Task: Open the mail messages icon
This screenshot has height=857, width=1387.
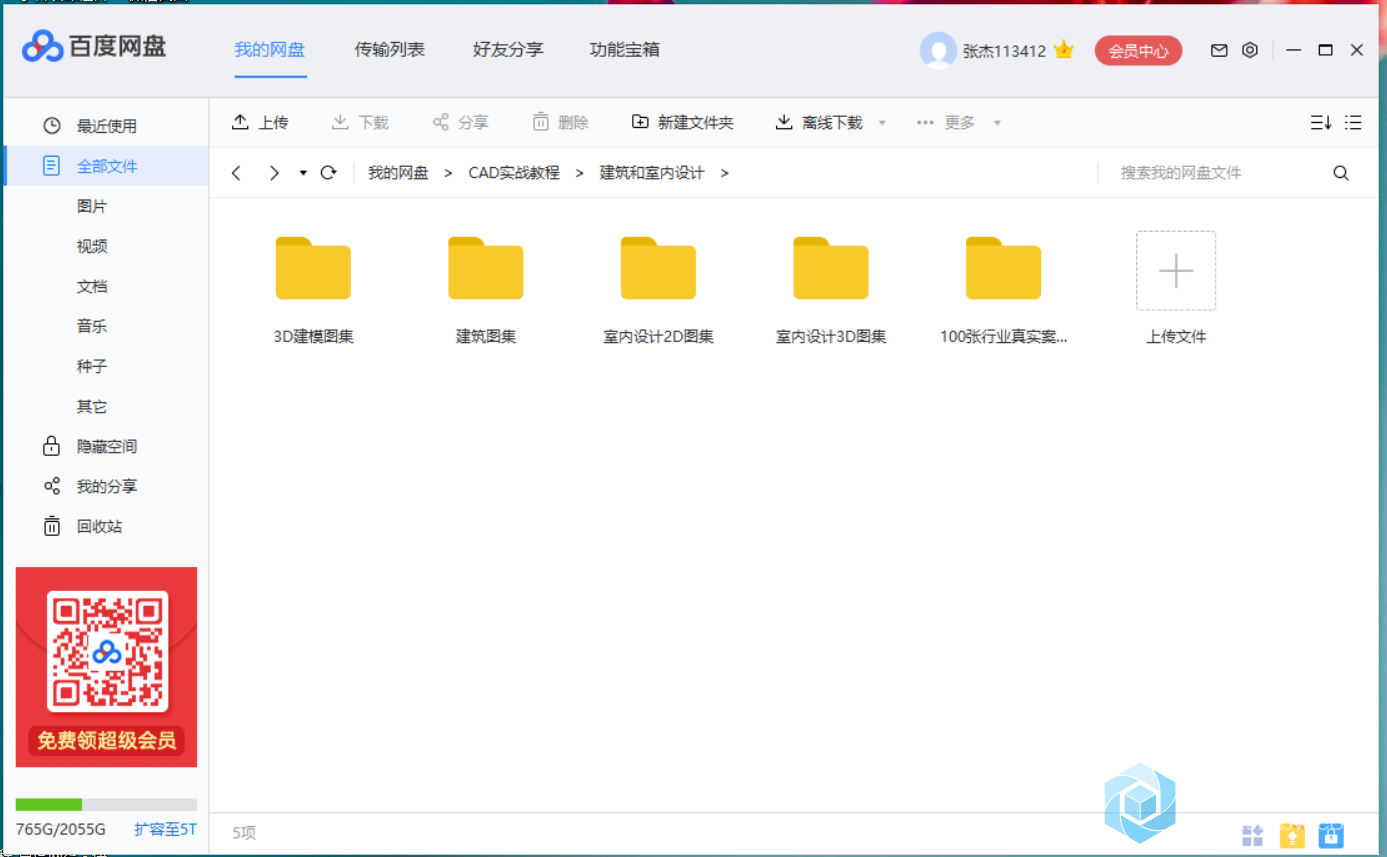Action: [x=1219, y=50]
